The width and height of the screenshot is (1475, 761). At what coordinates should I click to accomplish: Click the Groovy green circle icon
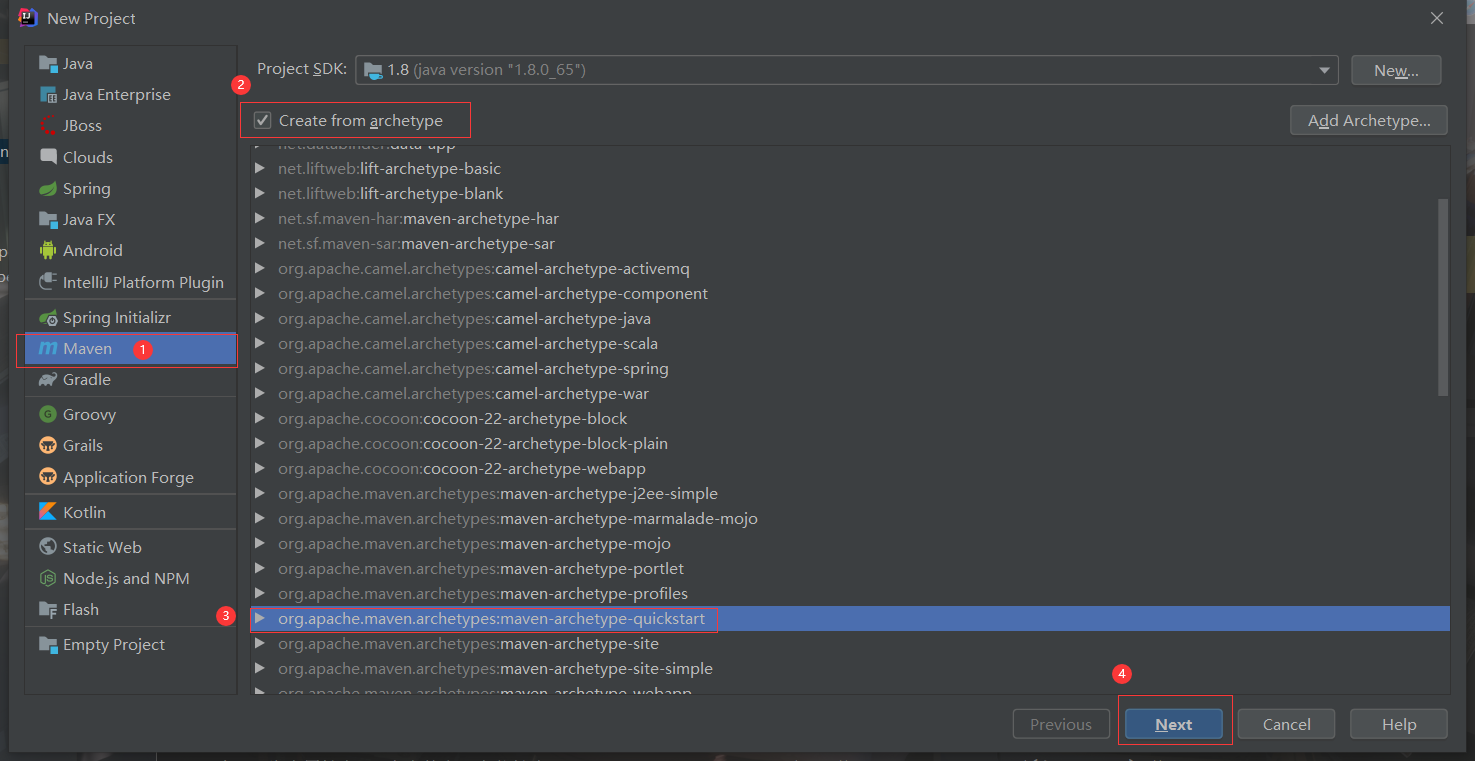coord(48,414)
